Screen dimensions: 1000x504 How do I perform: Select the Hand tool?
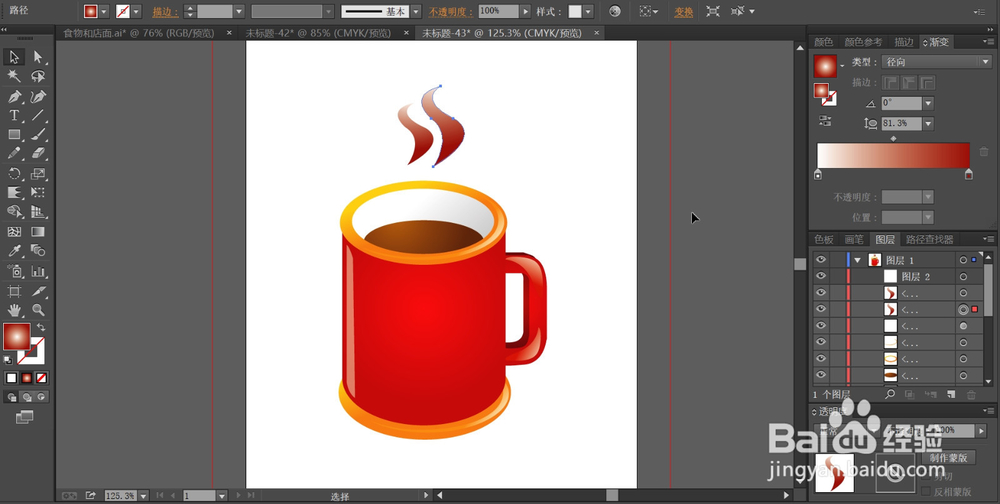coord(14,311)
